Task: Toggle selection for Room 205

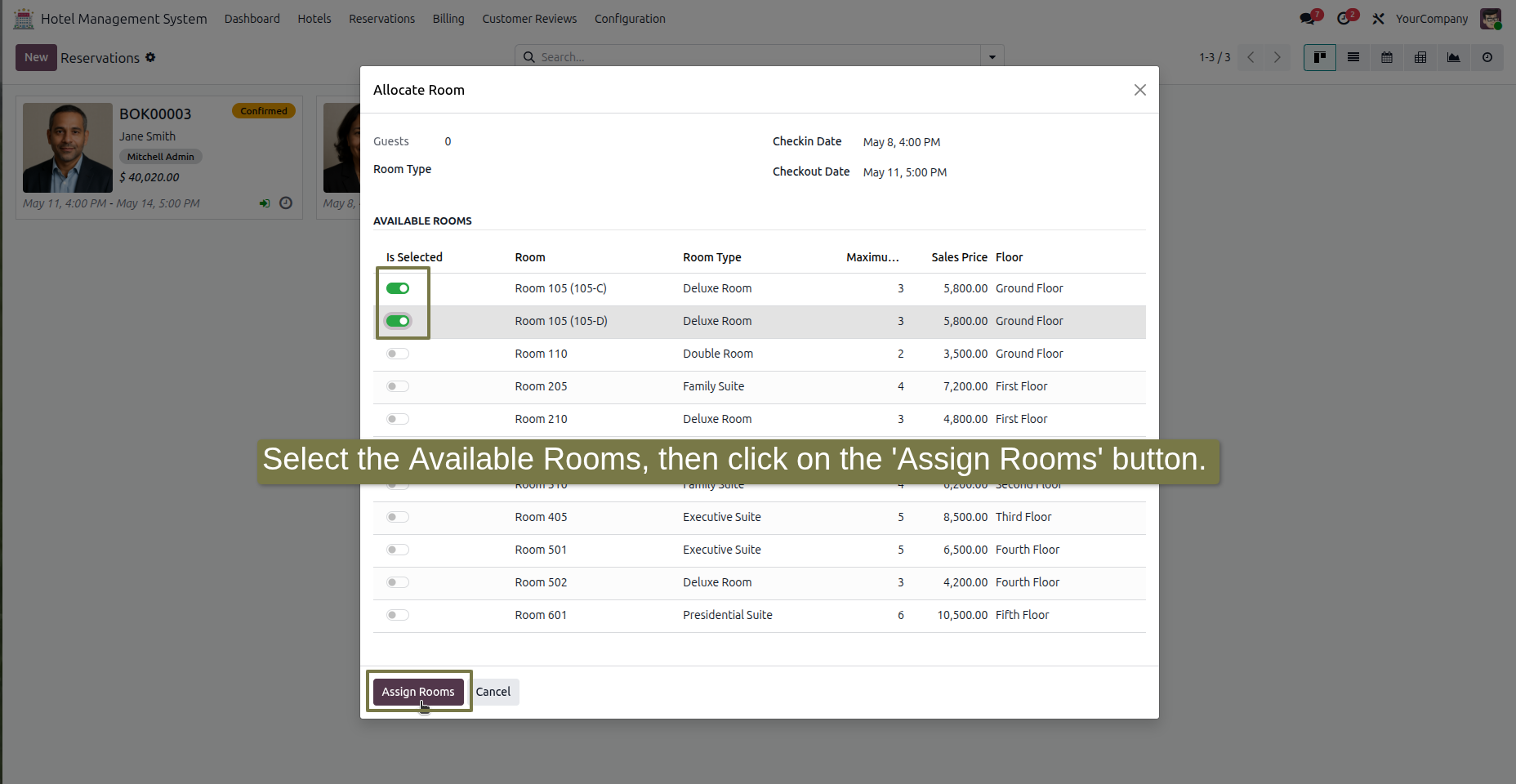Action: click(398, 386)
